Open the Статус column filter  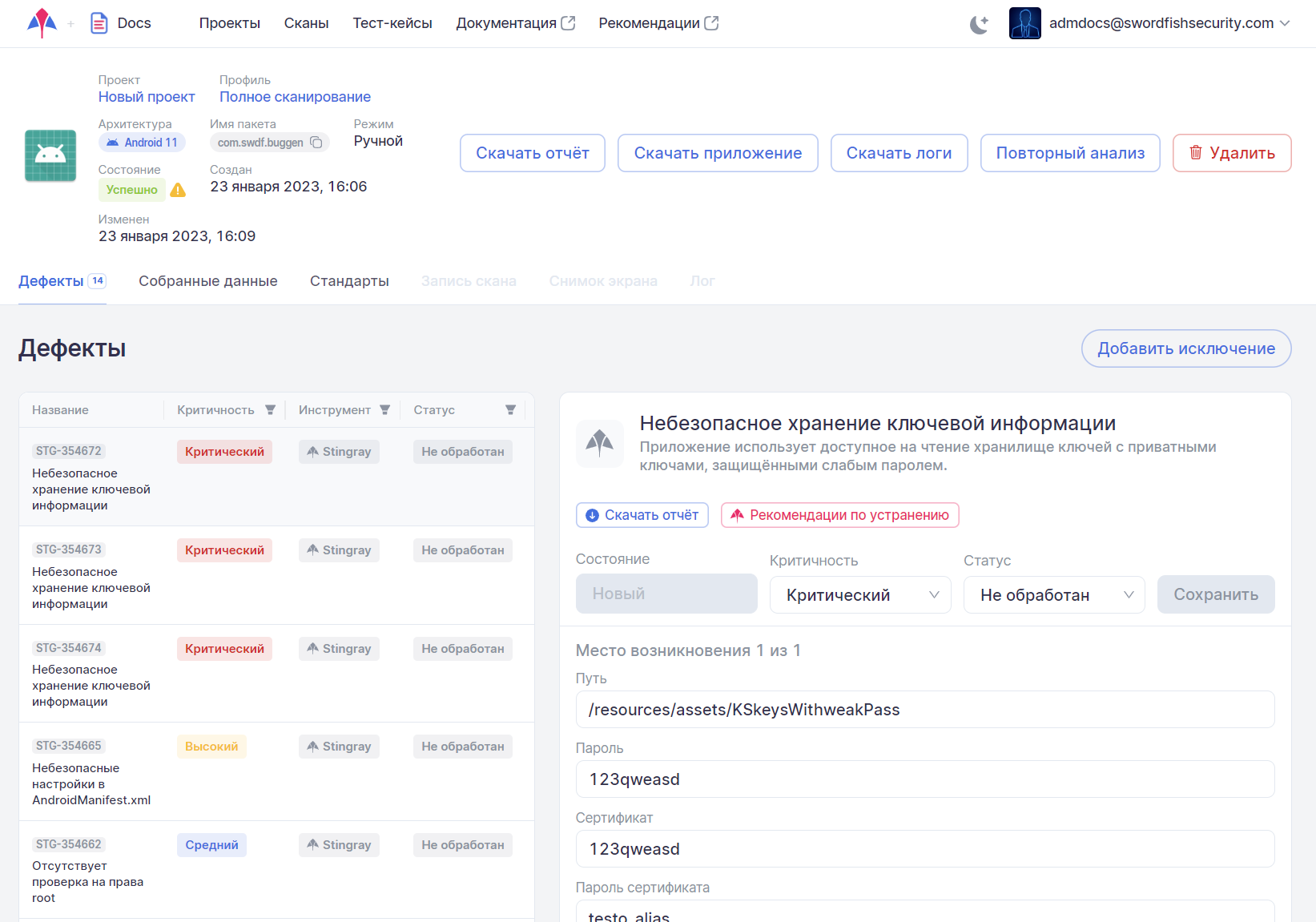pyautogui.click(x=510, y=410)
